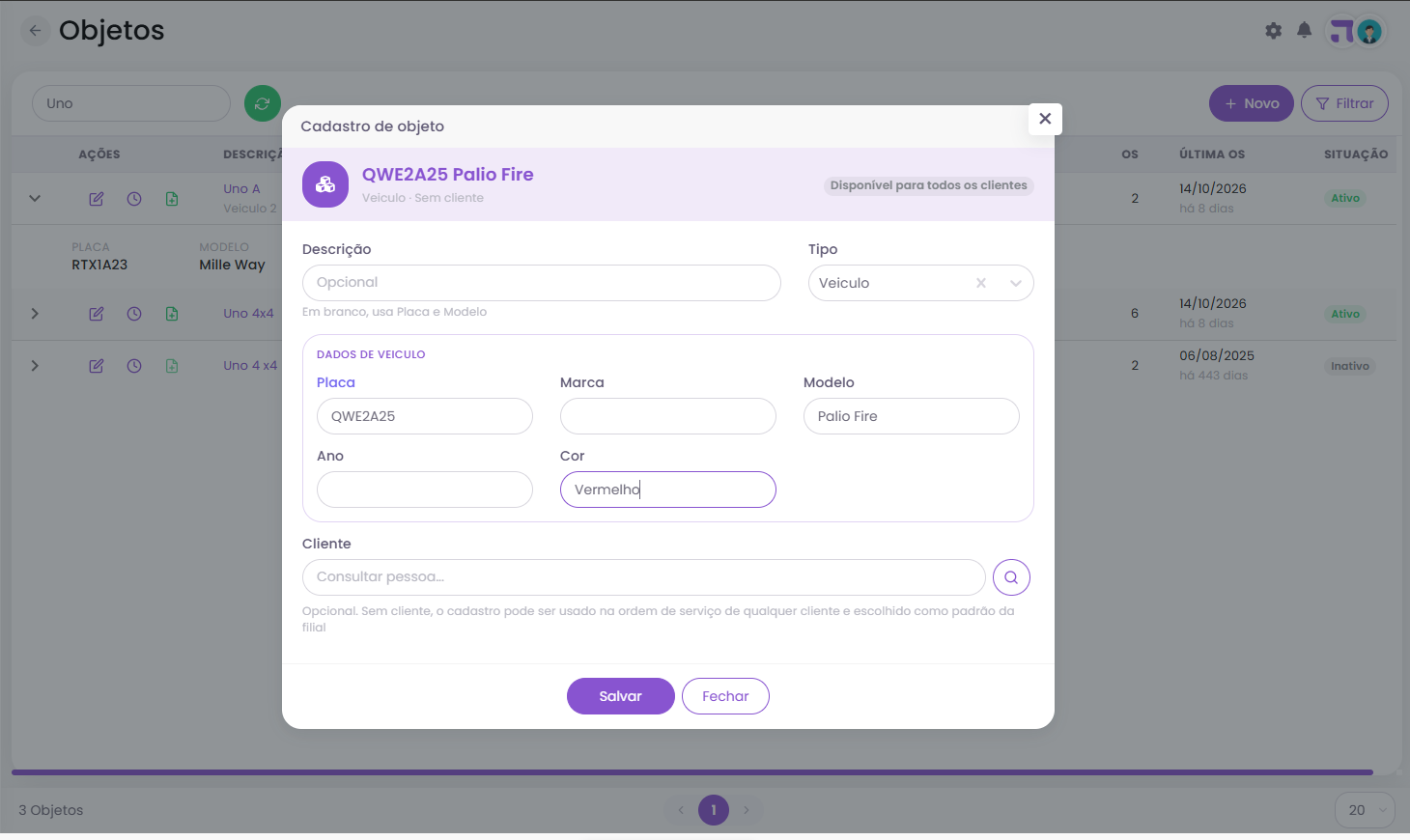Click the green refresh button
This screenshot has height=840, width=1410.
[263, 103]
